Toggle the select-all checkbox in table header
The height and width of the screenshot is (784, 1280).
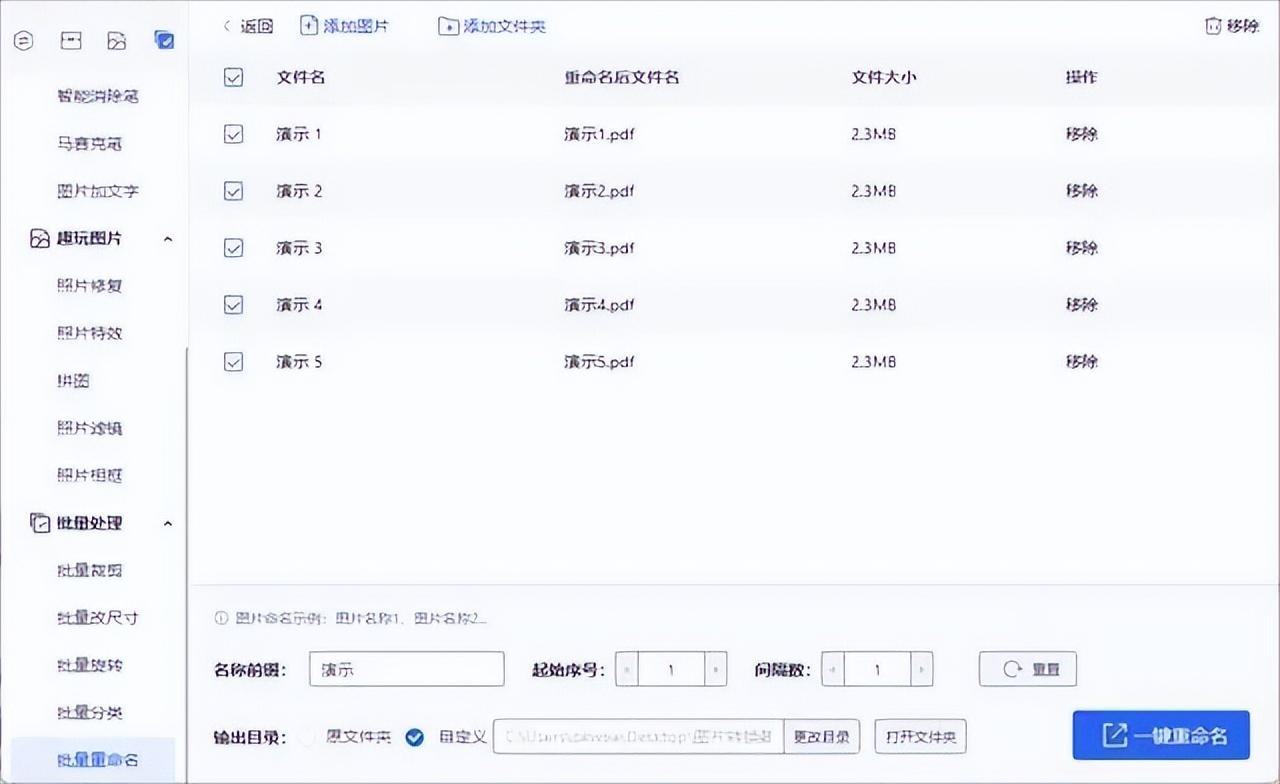click(233, 77)
